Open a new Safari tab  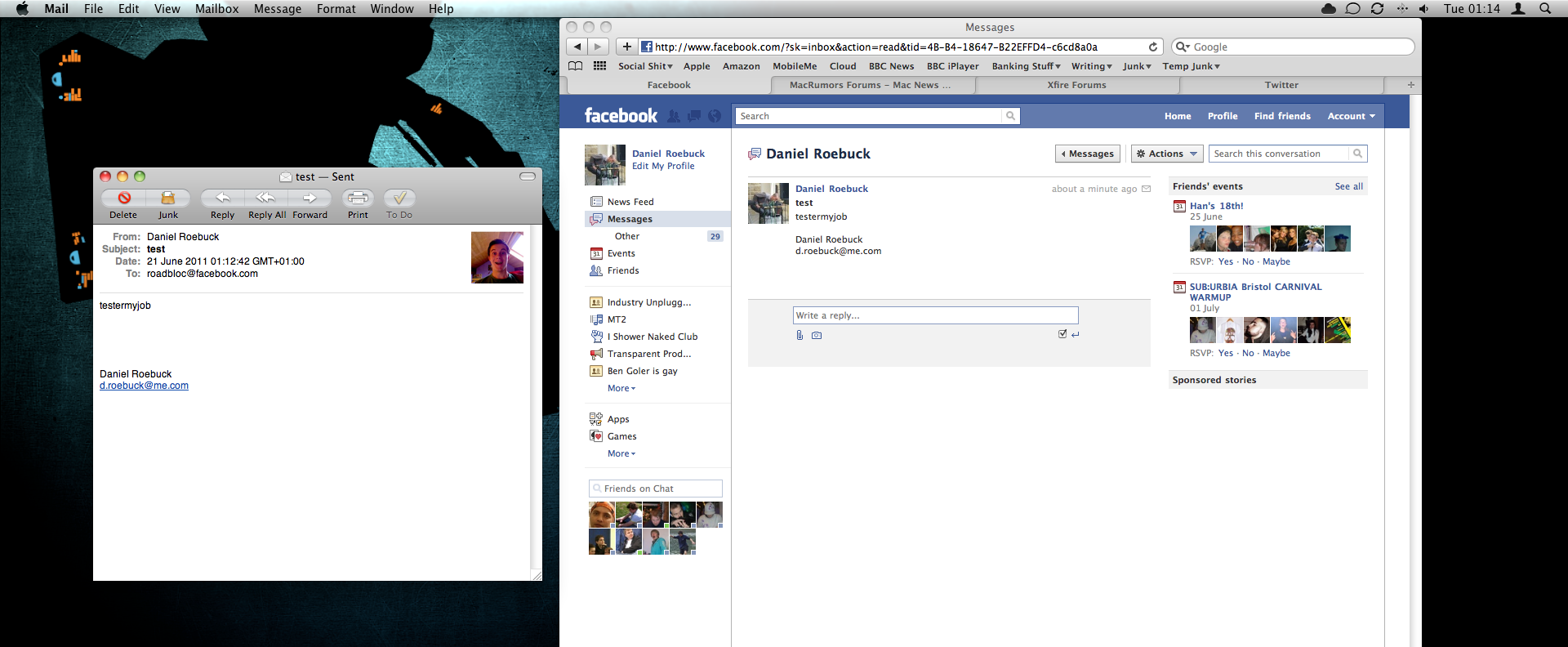coord(1410,85)
